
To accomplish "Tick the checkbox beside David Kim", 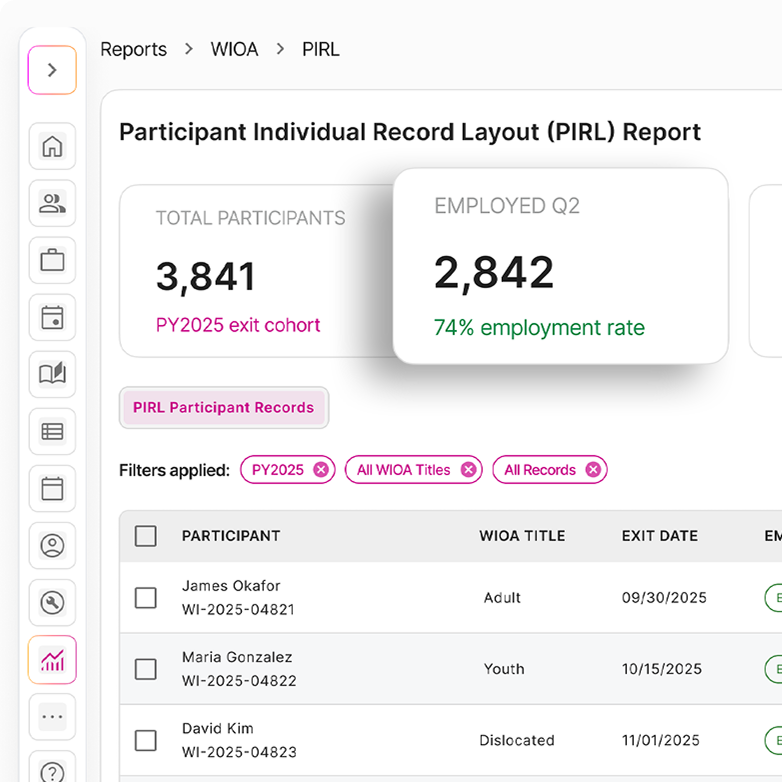I will 146,740.
